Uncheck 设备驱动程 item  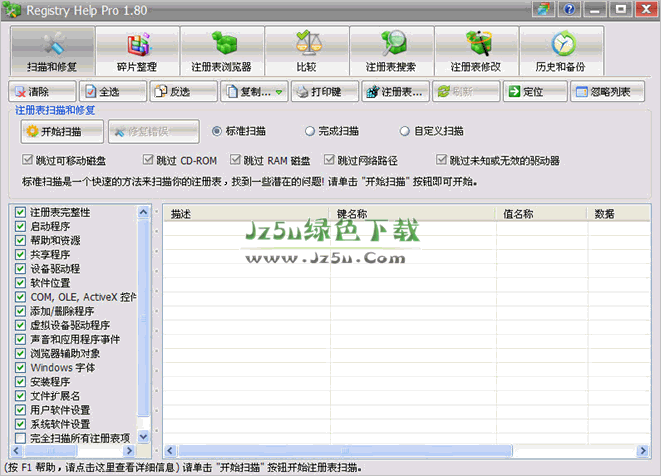pyautogui.click(x=20, y=269)
